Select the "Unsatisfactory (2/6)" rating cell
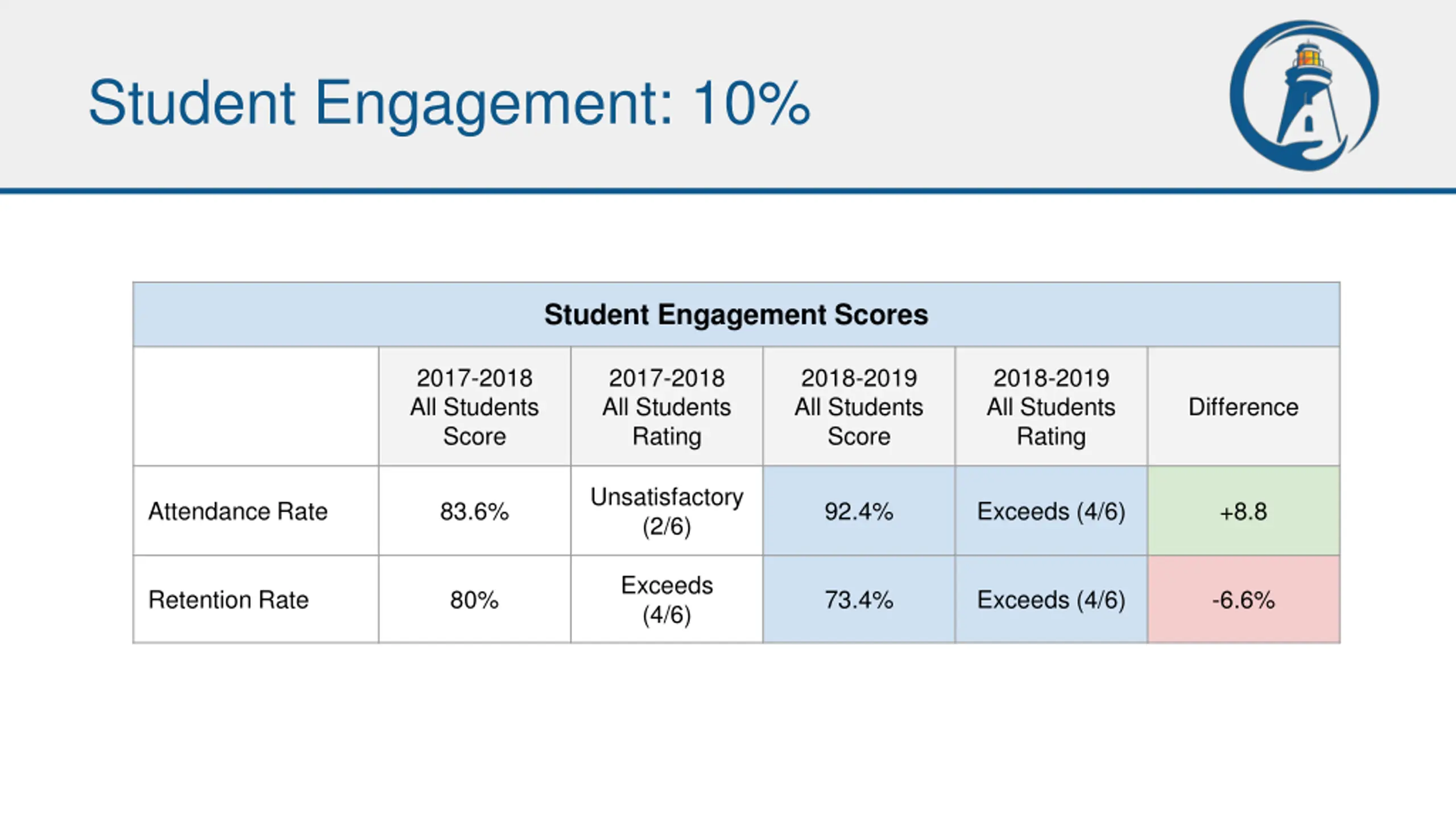 (667, 511)
